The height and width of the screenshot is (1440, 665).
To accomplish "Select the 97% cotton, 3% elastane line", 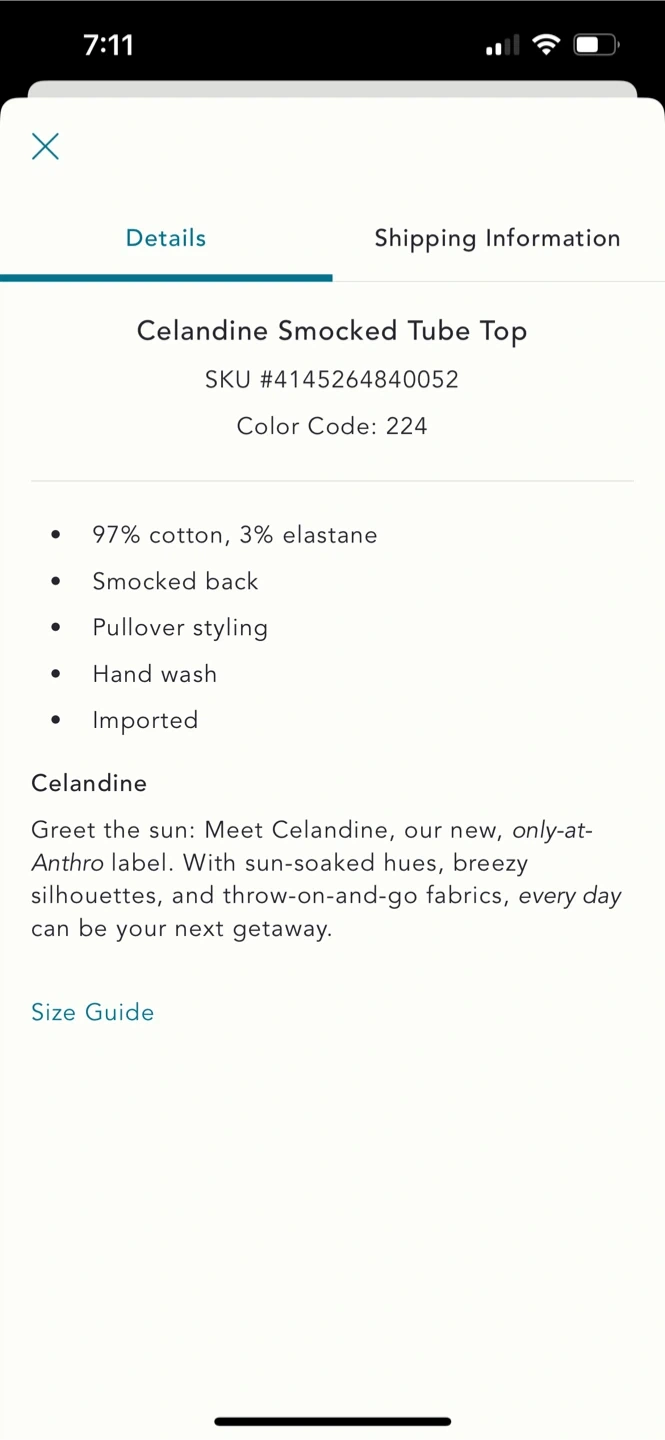I will tap(235, 535).
